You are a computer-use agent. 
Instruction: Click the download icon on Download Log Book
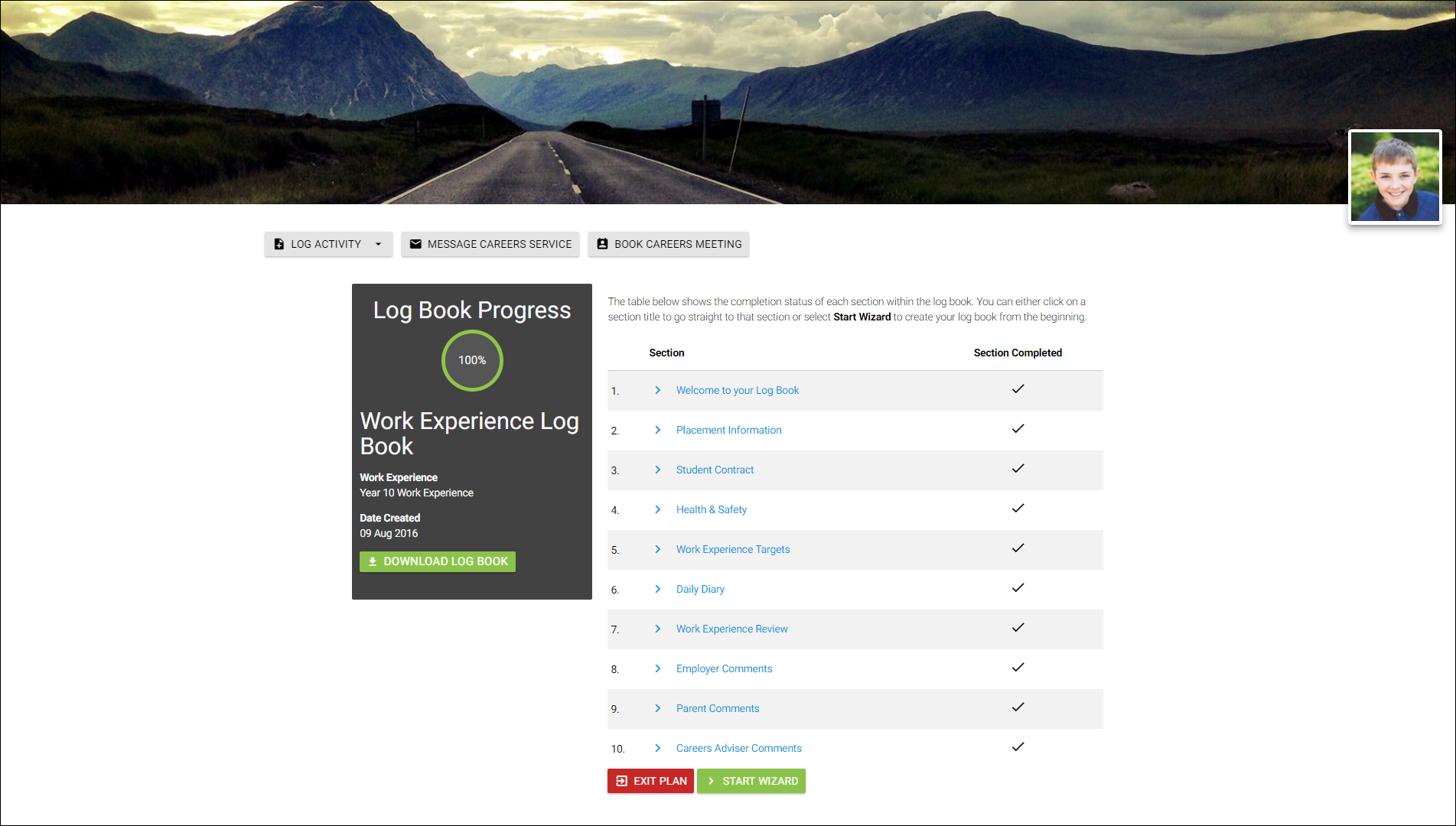pos(373,561)
